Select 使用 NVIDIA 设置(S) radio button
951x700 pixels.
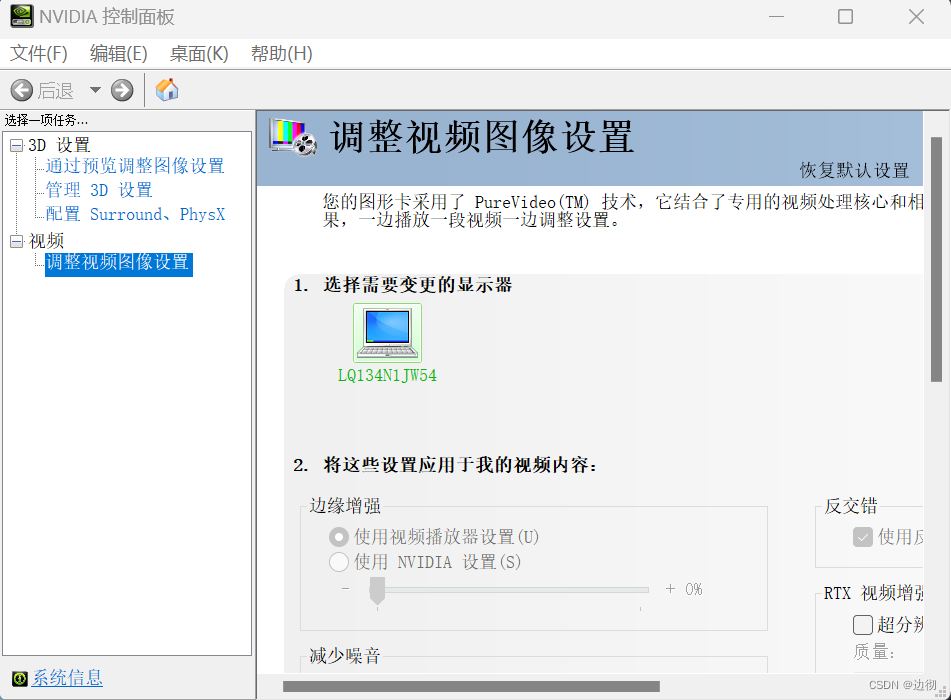[x=338, y=562]
